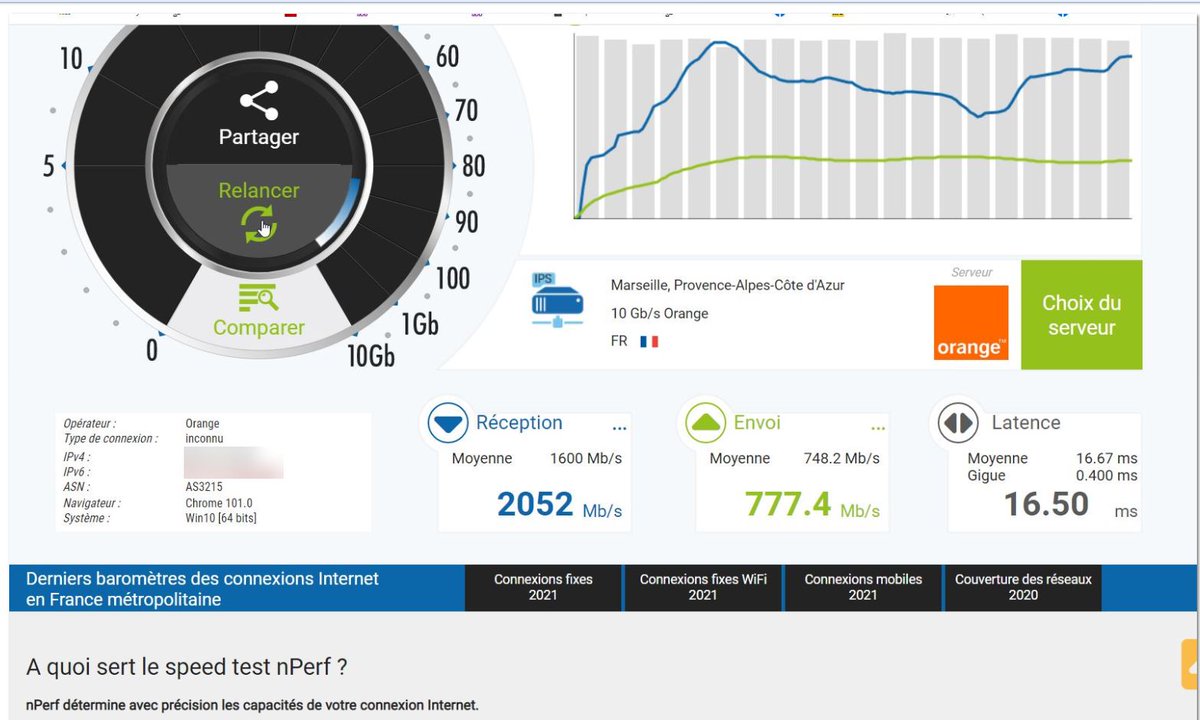The width and height of the screenshot is (1200, 720).
Task: Click the Derniers baromètres des connexions Internet banner
Action: coord(202,589)
